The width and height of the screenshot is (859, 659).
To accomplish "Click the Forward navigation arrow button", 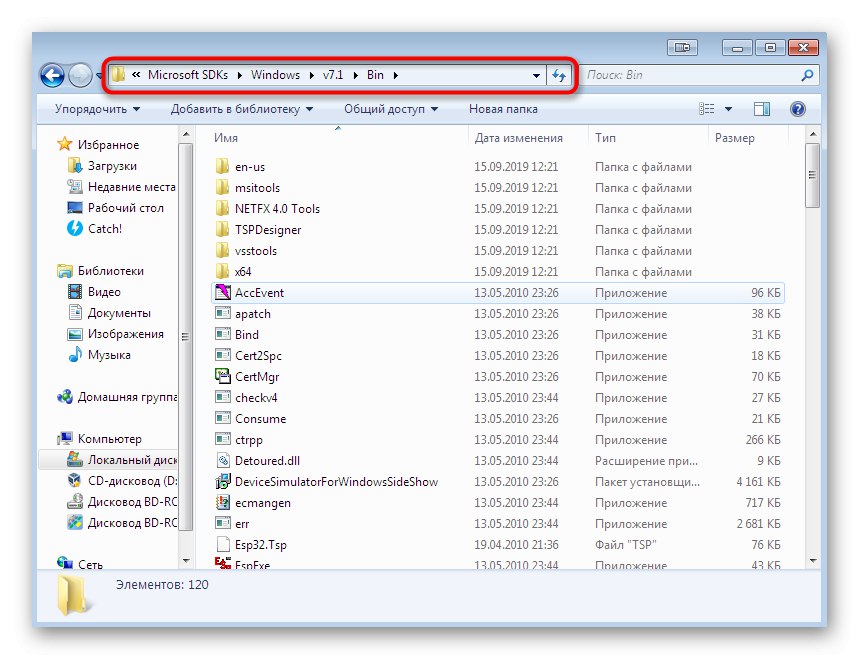I will 81,76.
